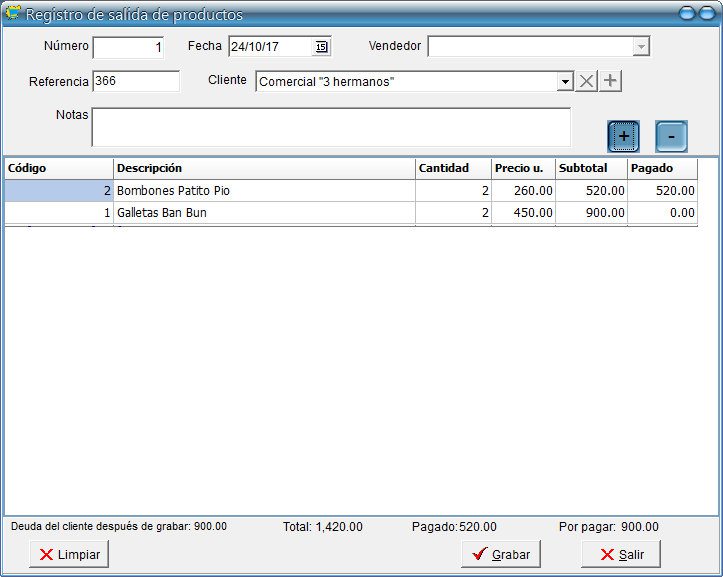The height and width of the screenshot is (577, 723).
Task: Add a new Cliente with plus icon
Action: click(x=610, y=81)
